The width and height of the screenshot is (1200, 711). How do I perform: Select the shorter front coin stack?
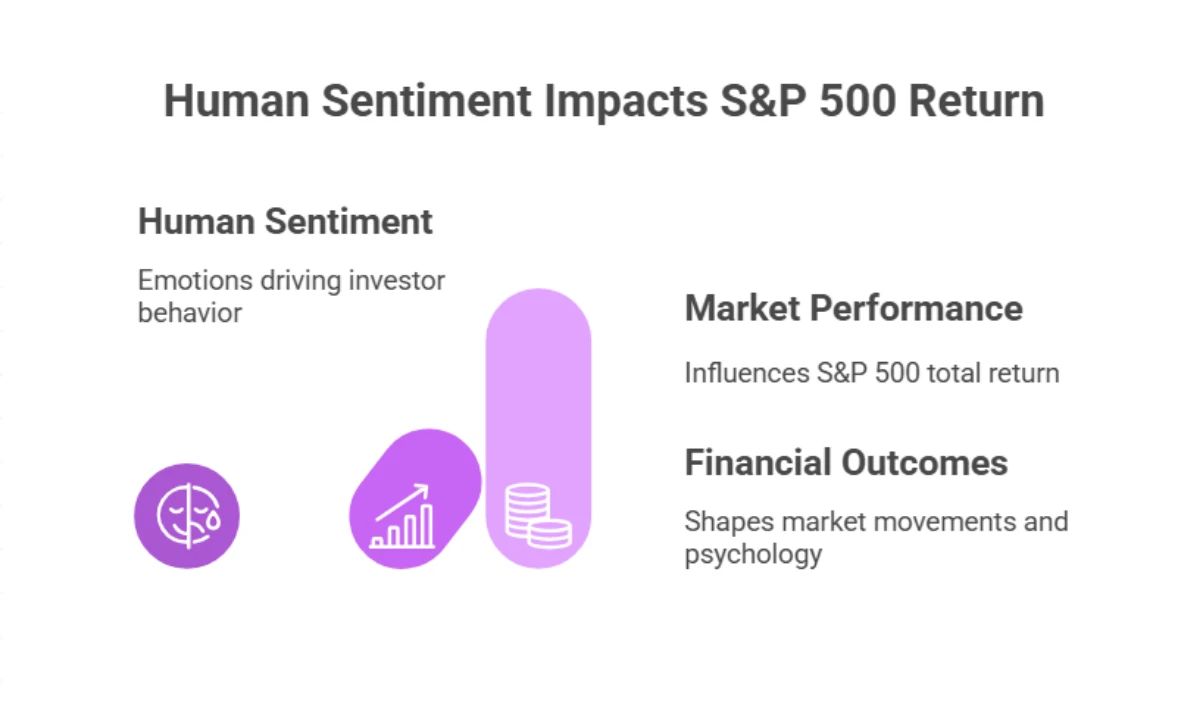click(x=549, y=533)
